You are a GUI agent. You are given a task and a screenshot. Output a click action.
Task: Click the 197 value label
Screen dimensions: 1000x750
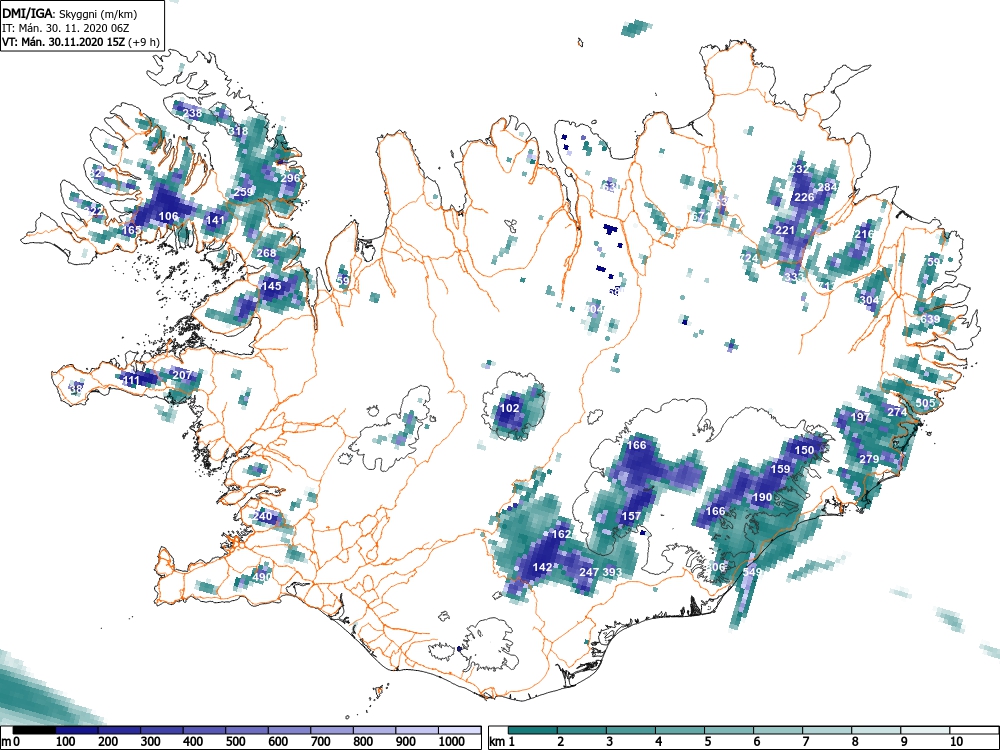click(x=860, y=416)
